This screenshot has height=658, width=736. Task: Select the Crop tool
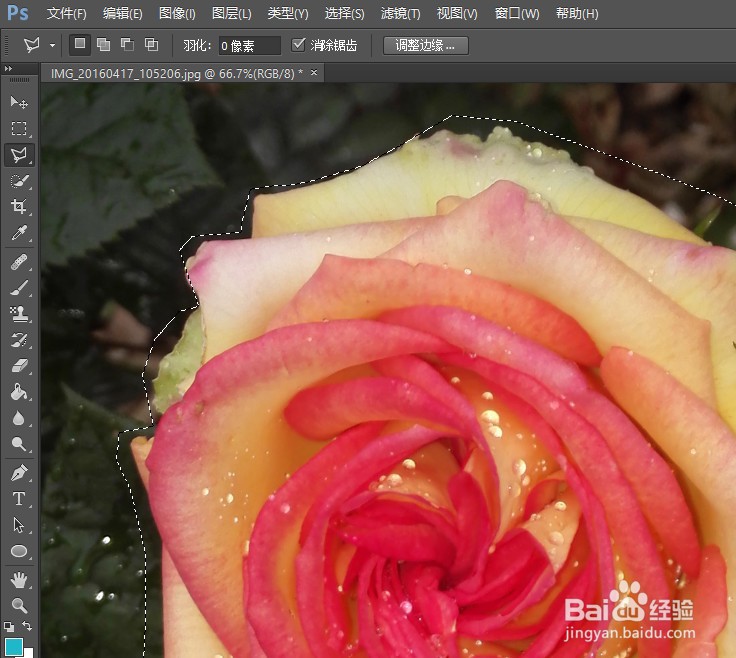[x=19, y=207]
